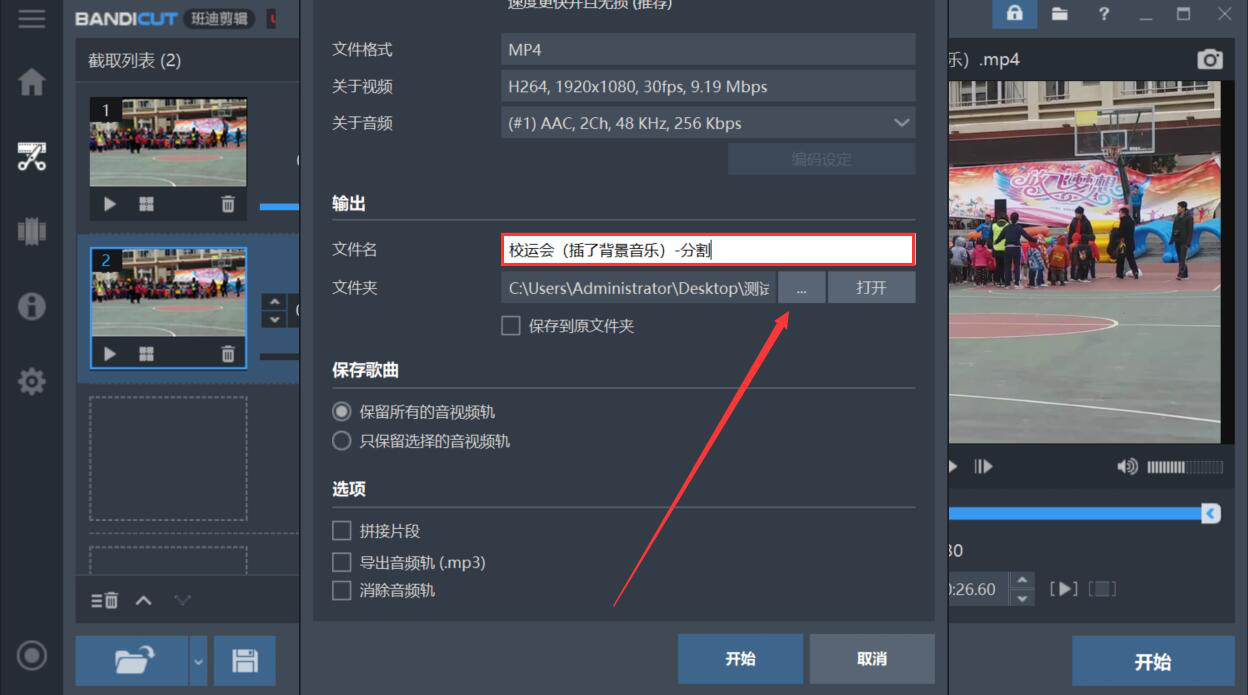Expand the 关于音频 AAC track dropdown

click(x=708, y=124)
